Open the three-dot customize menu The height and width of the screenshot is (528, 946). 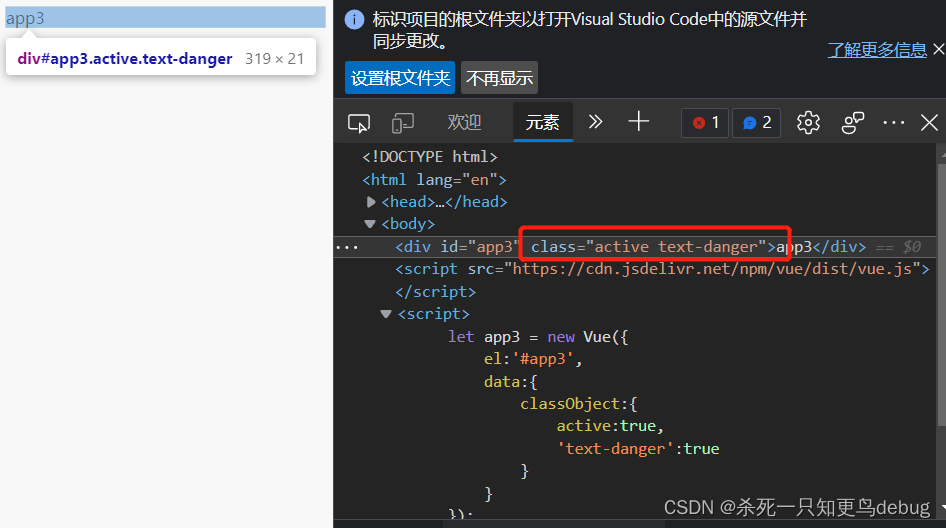pyautogui.click(x=894, y=122)
